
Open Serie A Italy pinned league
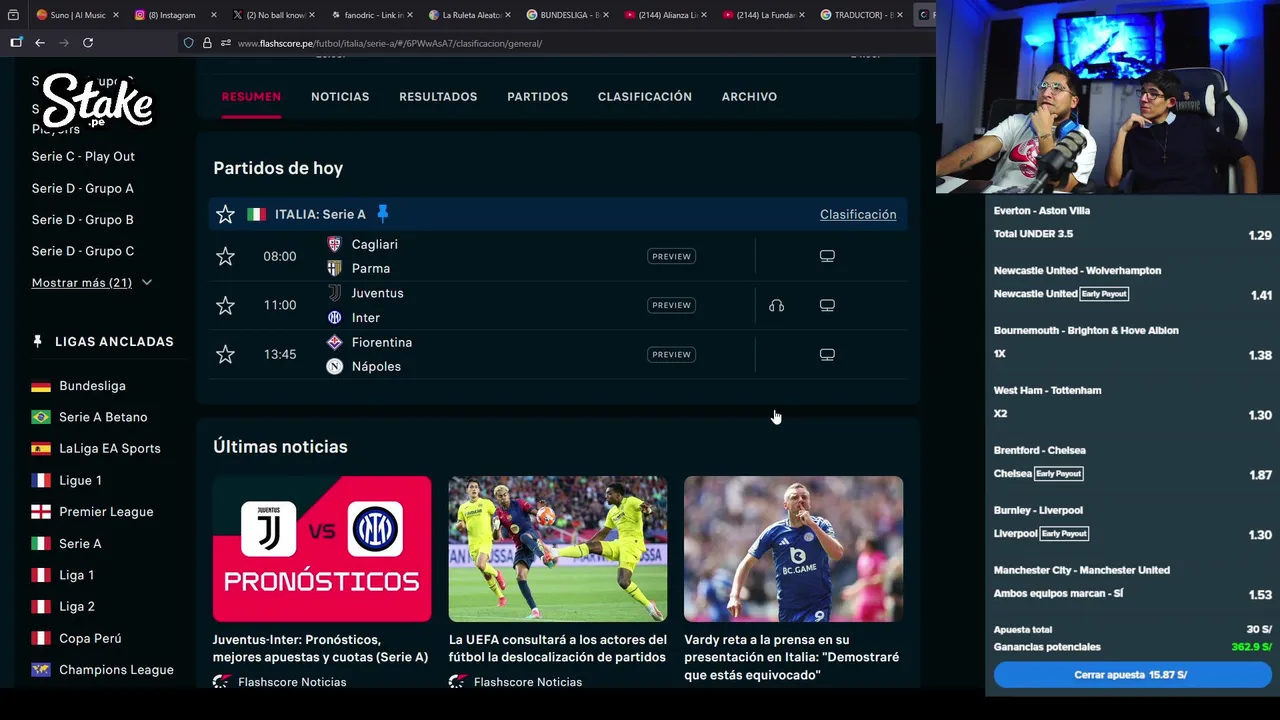click(x=80, y=544)
